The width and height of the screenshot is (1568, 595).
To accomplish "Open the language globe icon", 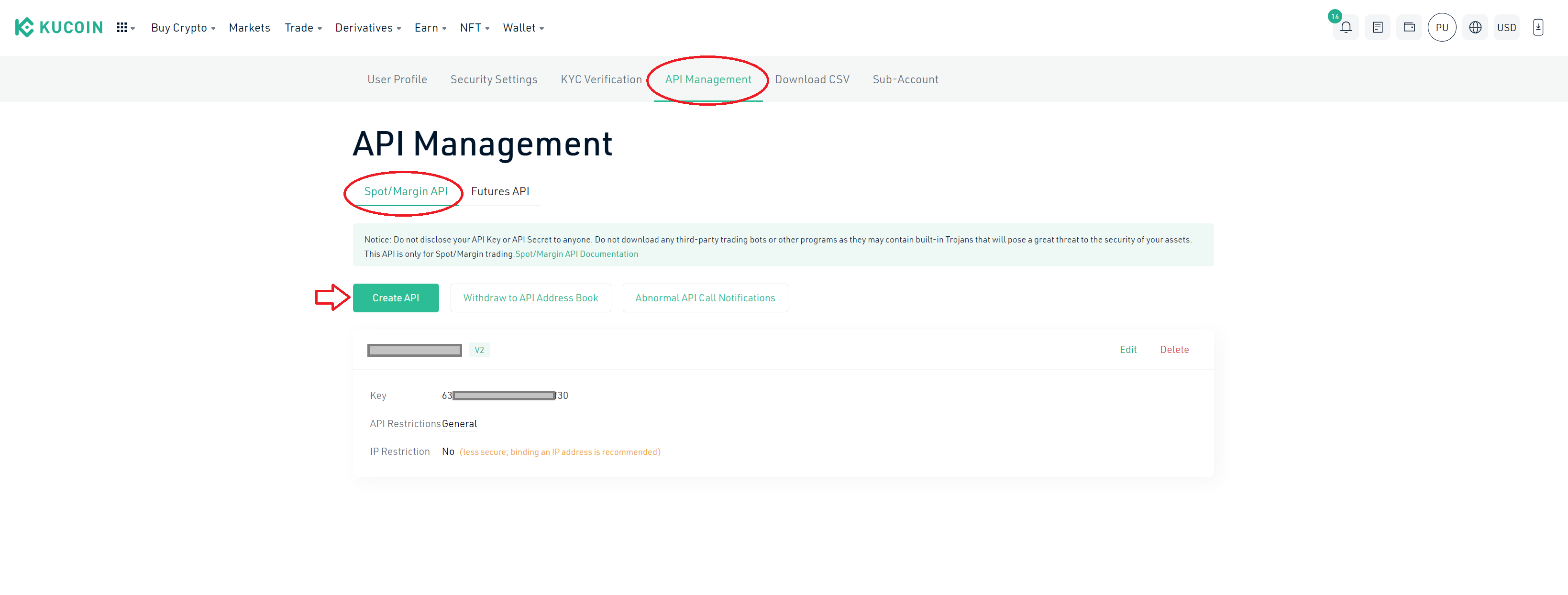I will coord(1475,27).
